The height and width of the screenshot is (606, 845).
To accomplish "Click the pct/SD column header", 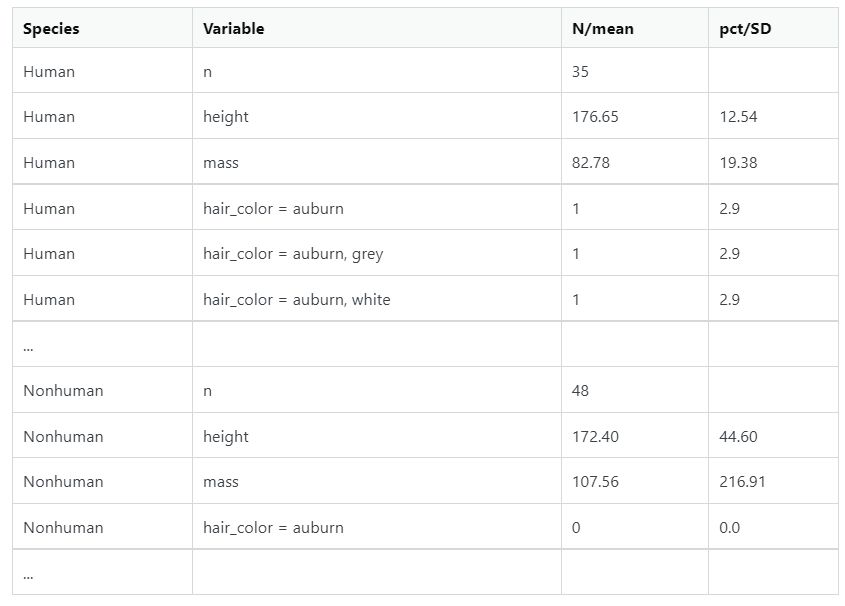I will (x=745, y=29).
